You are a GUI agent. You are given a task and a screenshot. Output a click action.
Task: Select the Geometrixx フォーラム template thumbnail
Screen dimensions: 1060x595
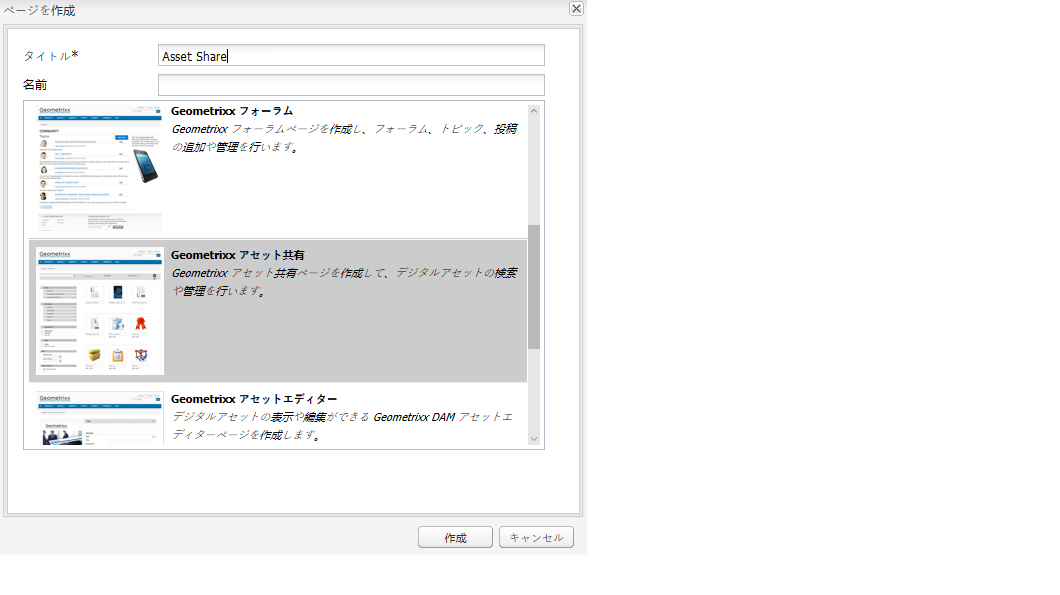[x=99, y=168]
